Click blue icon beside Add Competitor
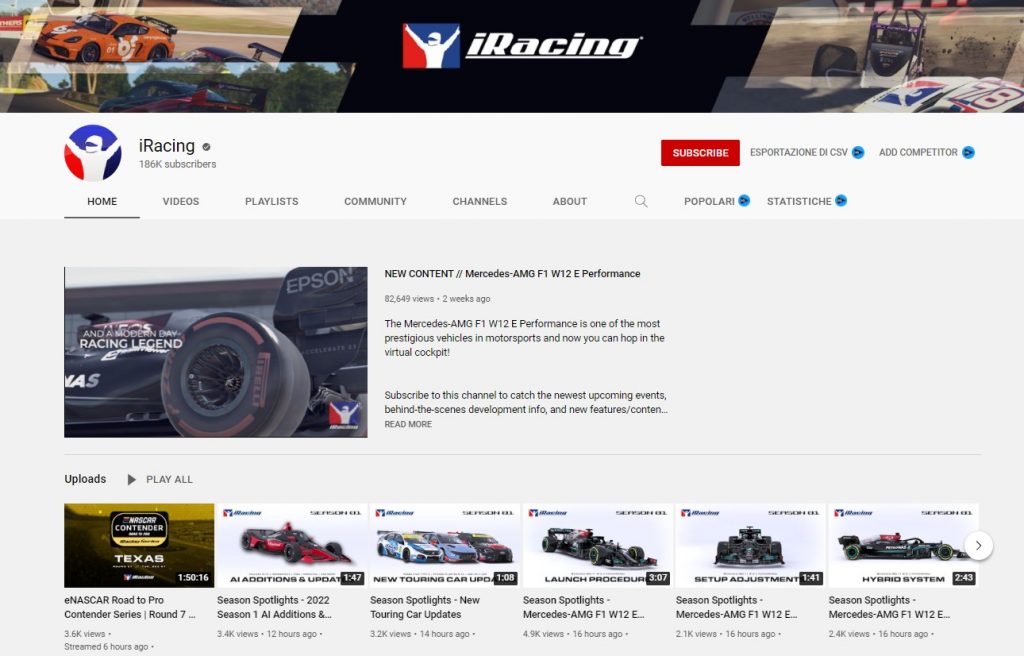The width and height of the screenshot is (1024, 656). [968, 152]
